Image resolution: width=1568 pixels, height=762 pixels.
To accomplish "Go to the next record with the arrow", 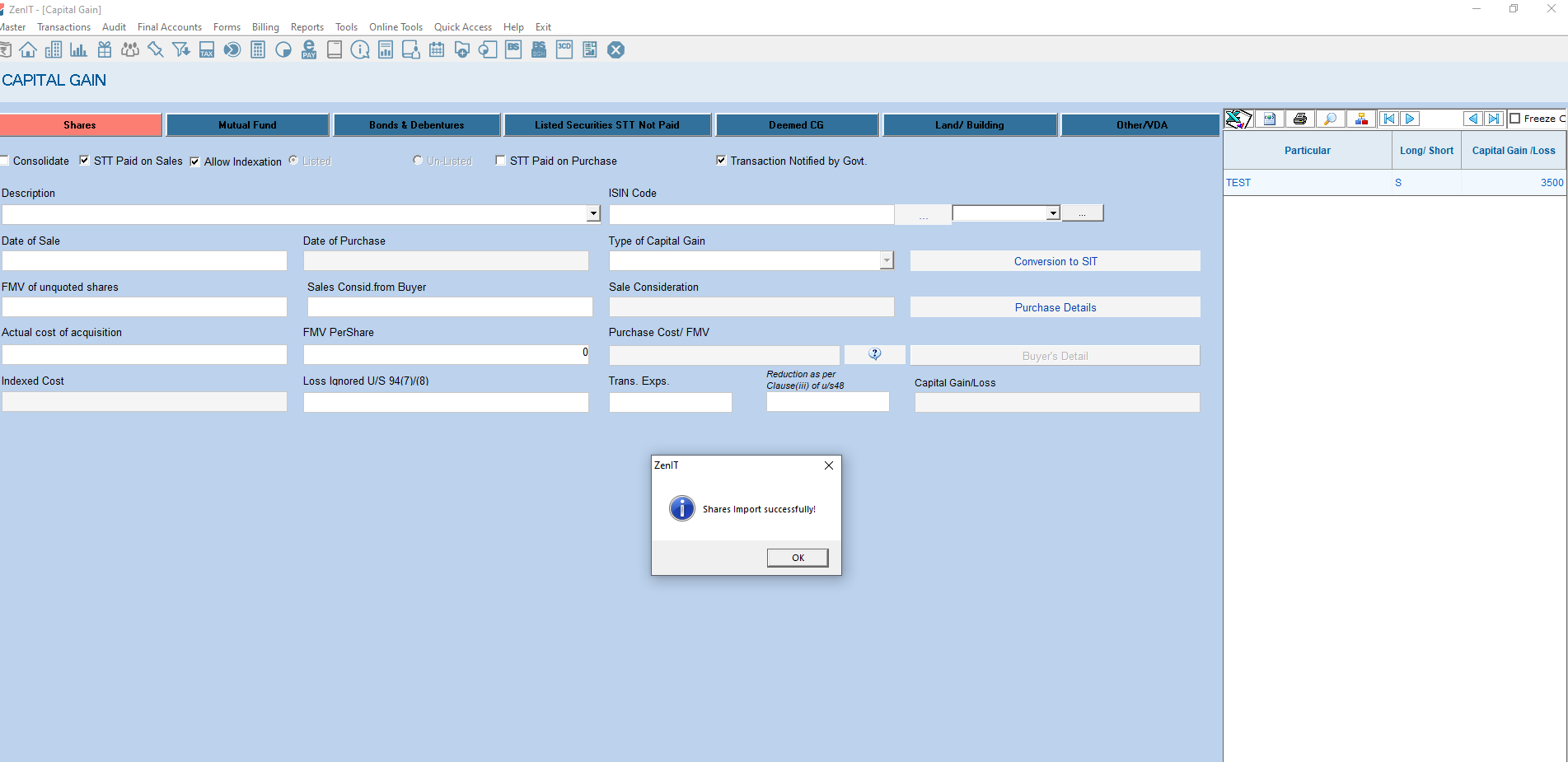I will tap(1410, 119).
